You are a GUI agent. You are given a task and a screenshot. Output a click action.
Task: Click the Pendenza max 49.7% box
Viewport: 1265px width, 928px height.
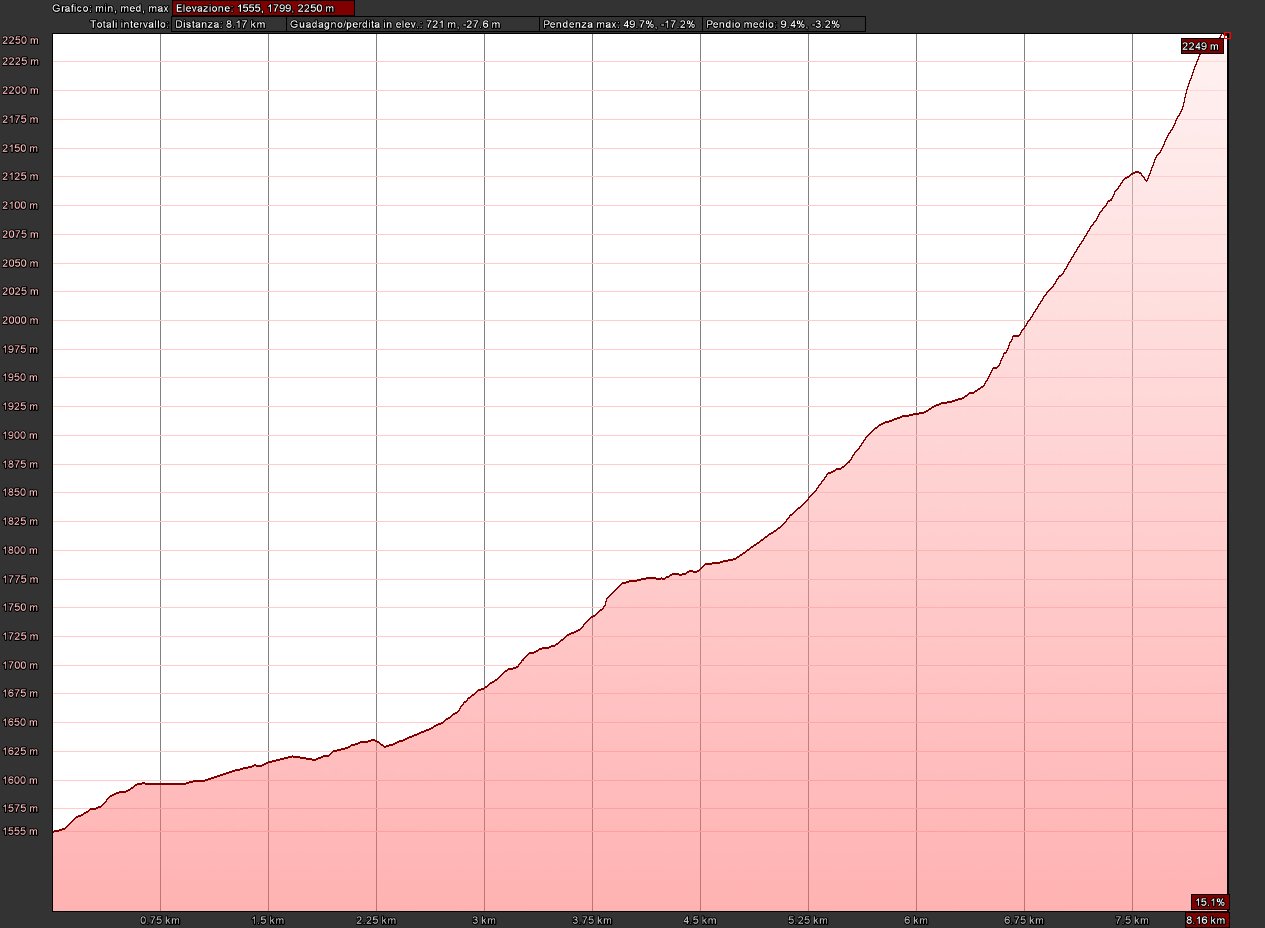(619, 23)
